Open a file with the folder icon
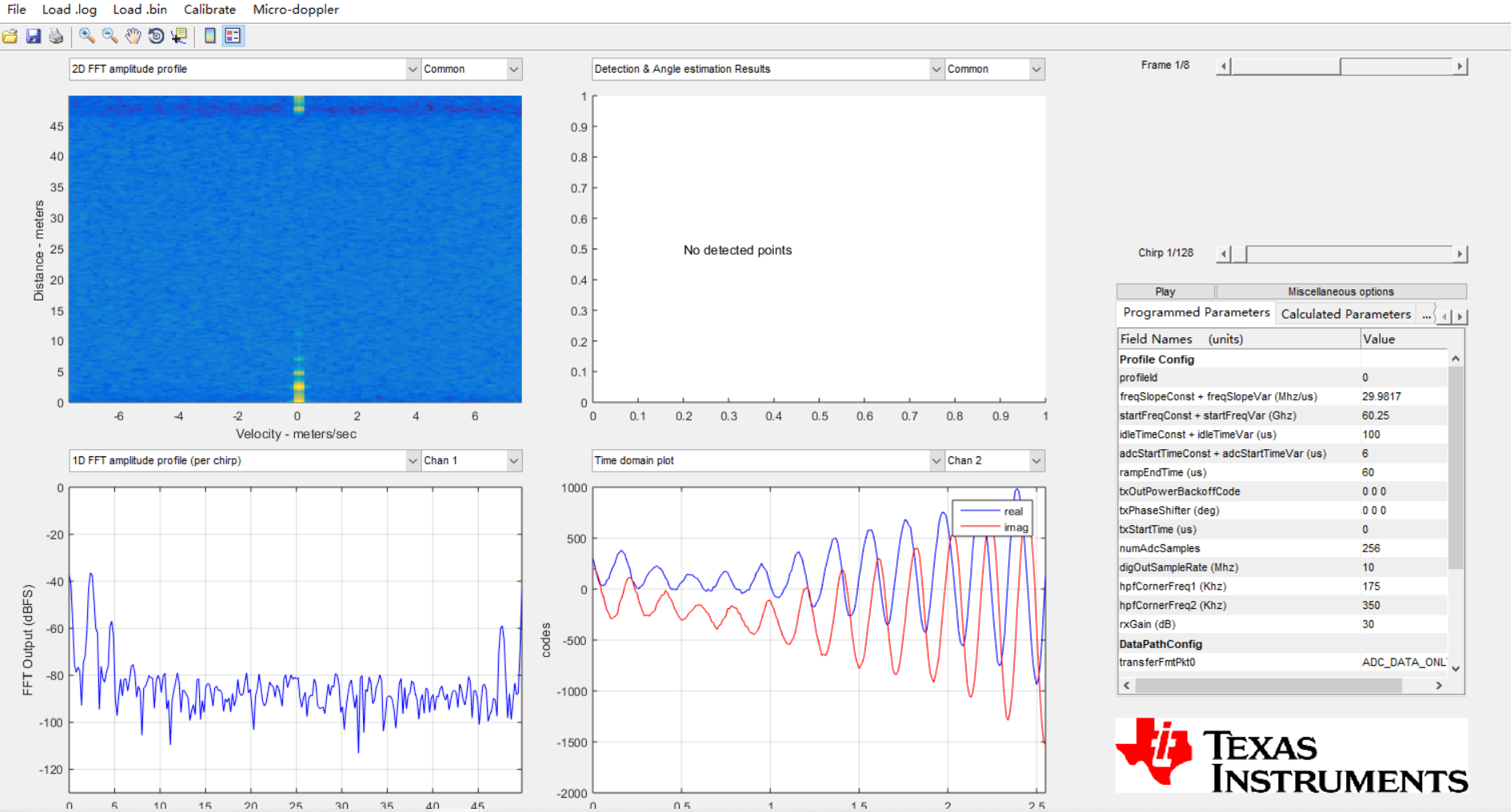The width and height of the screenshot is (1511, 812). pos(10,36)
